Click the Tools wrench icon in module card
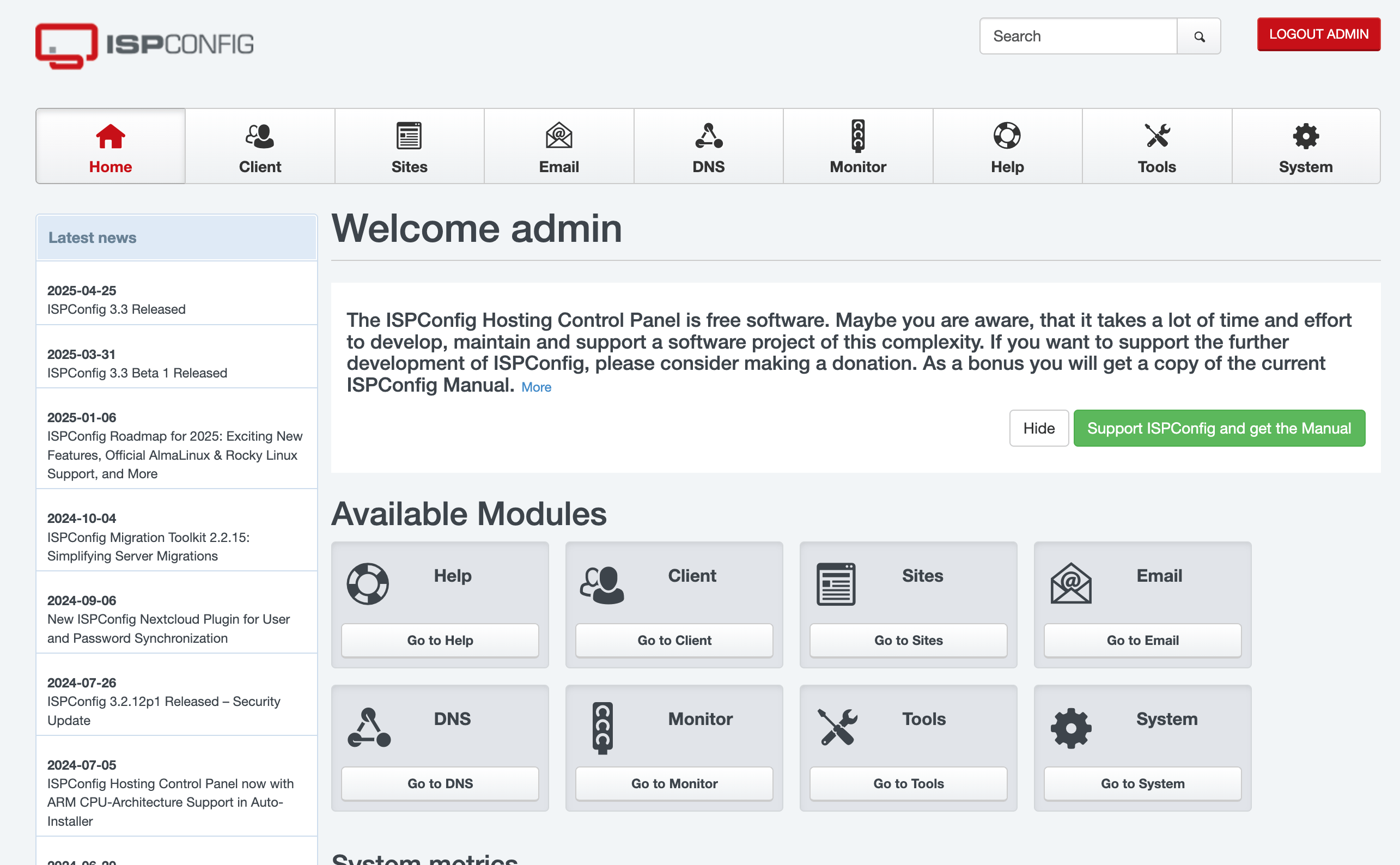1400x865 pixels. coord(838,727)
